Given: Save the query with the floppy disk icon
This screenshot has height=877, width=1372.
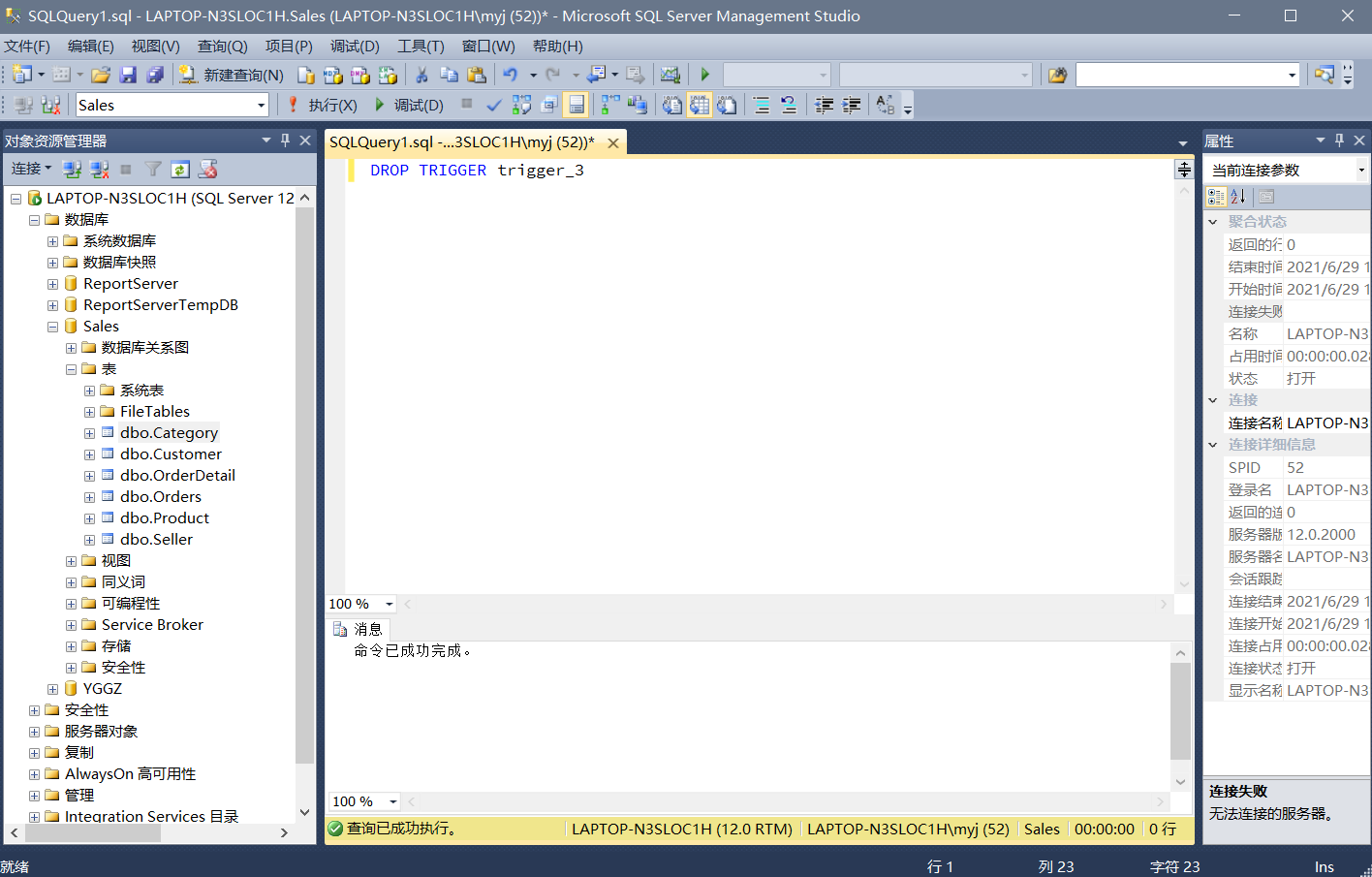Looking at the screenshot, I should (x=128, y=75).
